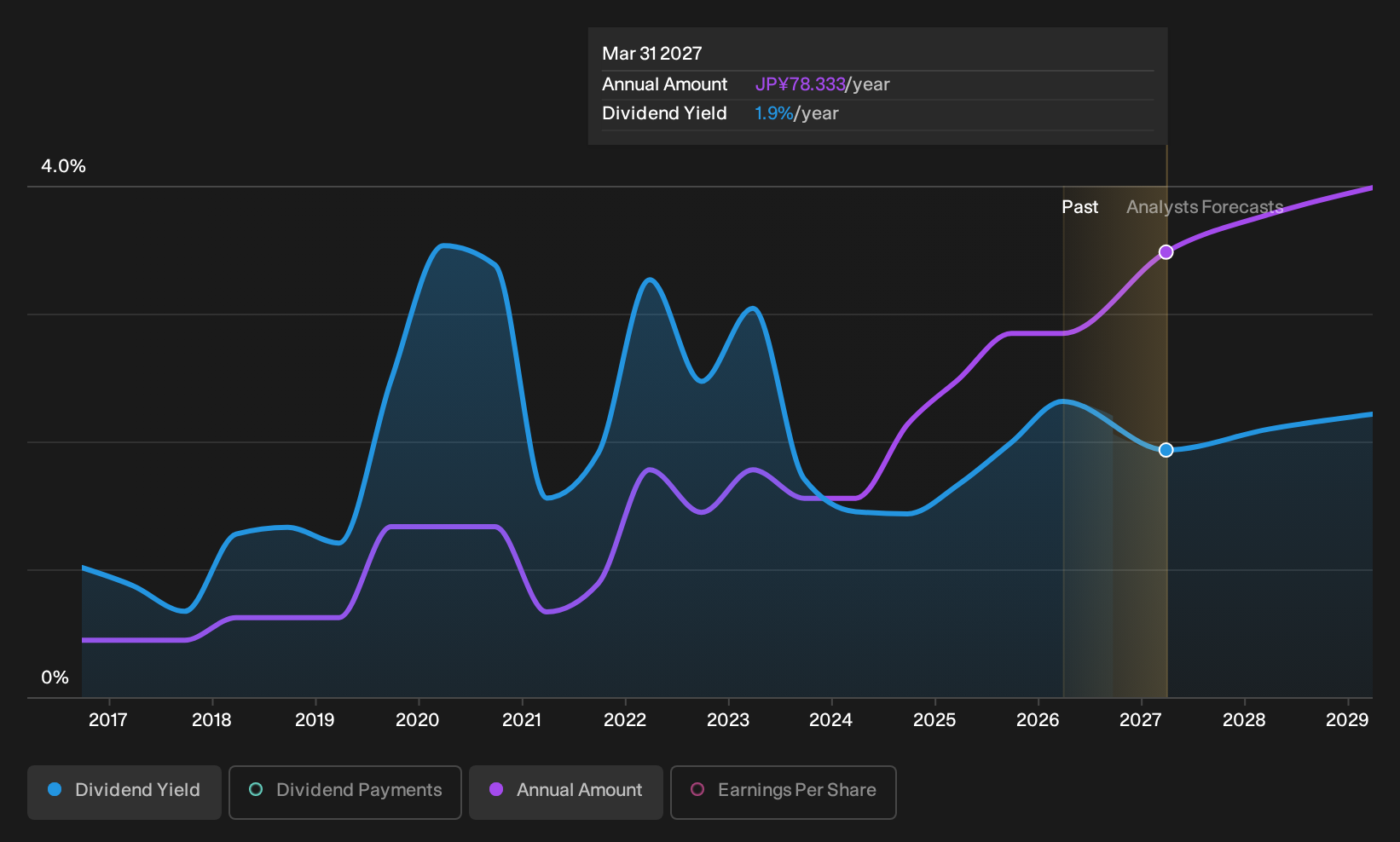Click the 2029 x-axis year label
Viewport: 1400px width, 842px height.
tap(1347, 720)
